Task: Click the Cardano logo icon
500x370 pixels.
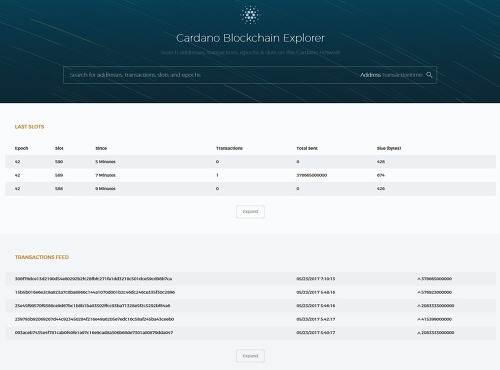Action: (250, 15)
